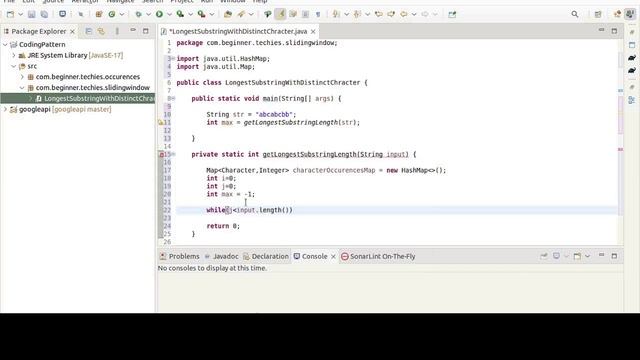This screenshot has width=640, height=360.
Task: Click the Open Perspective icon
Action: [598, 14]
